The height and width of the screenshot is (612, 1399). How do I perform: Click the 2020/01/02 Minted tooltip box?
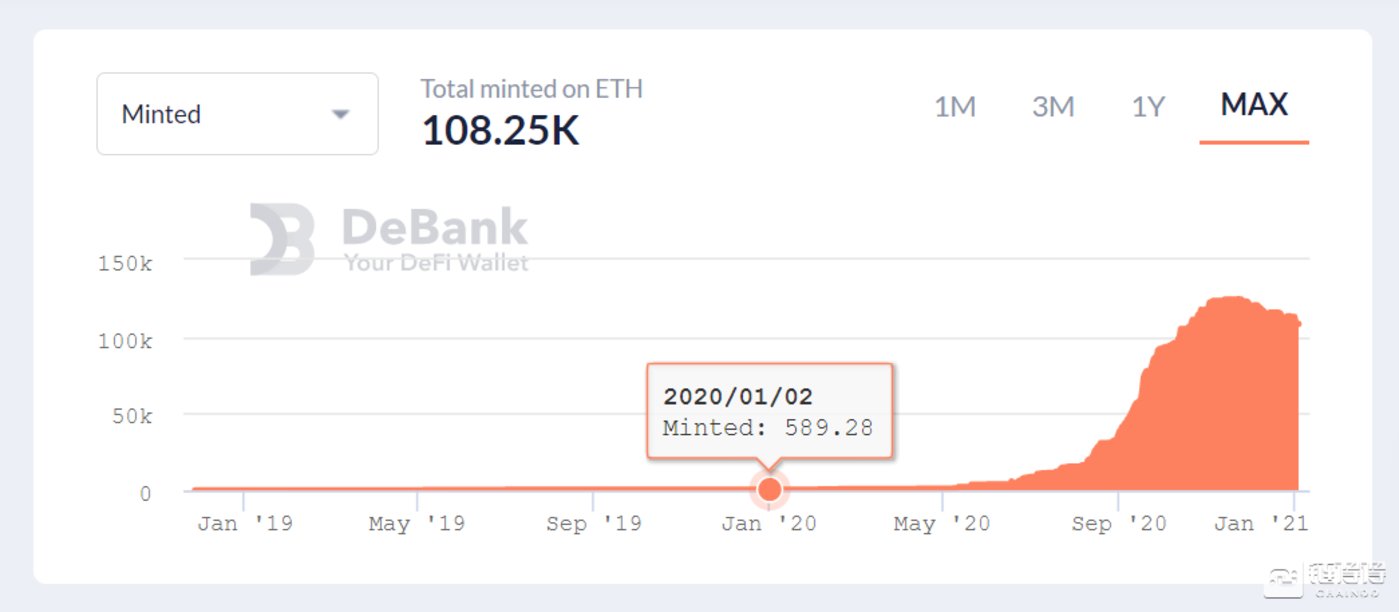point(769,411)
